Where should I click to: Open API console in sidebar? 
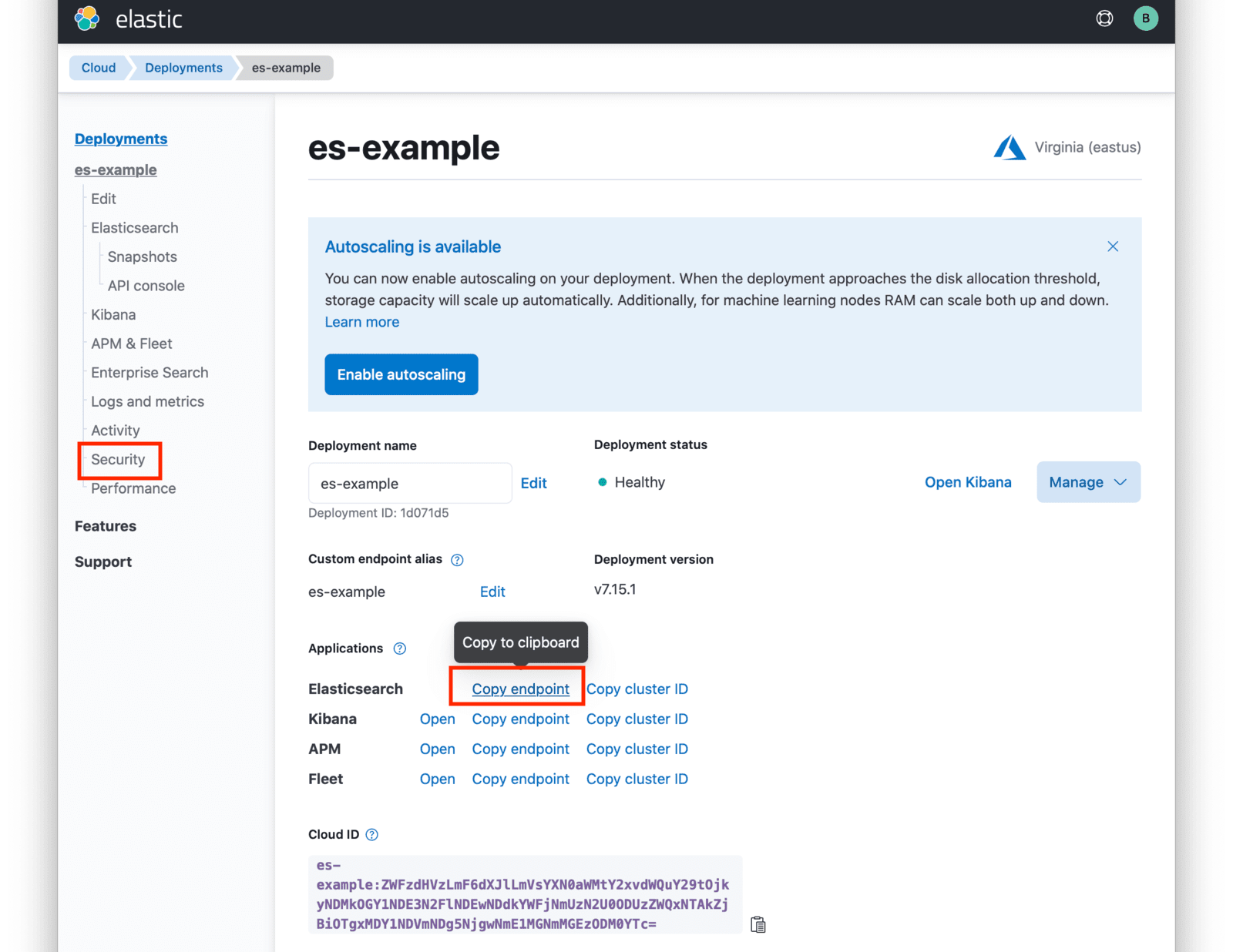tap(146, 286)
